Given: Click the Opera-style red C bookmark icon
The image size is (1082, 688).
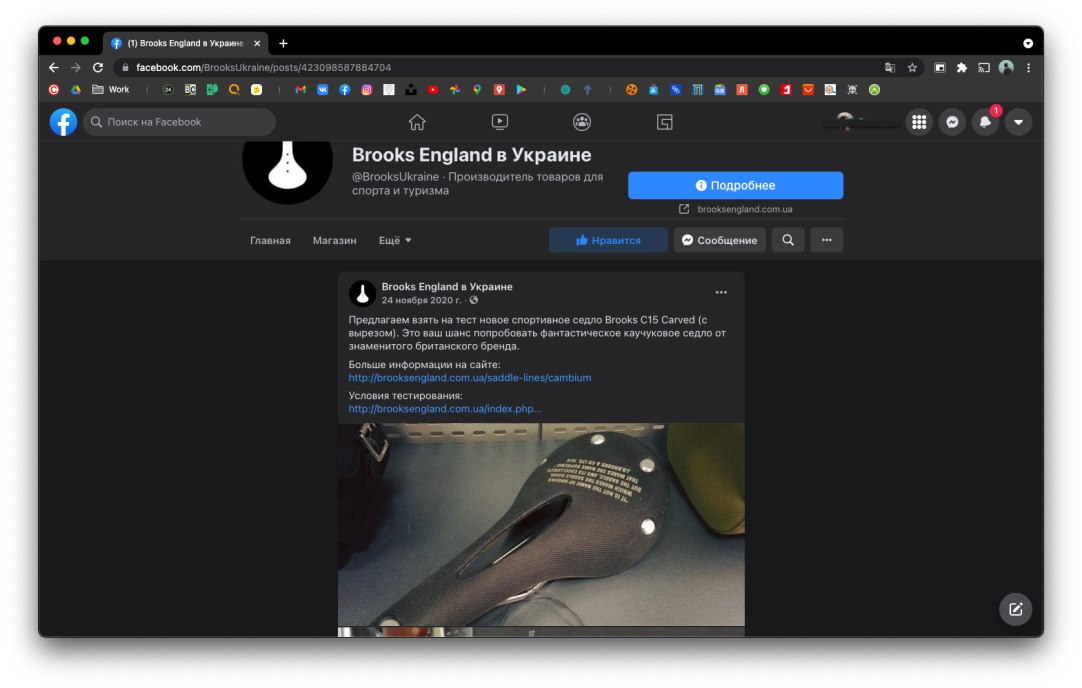Looking at the screenshot, I should [x=54, y=90].
